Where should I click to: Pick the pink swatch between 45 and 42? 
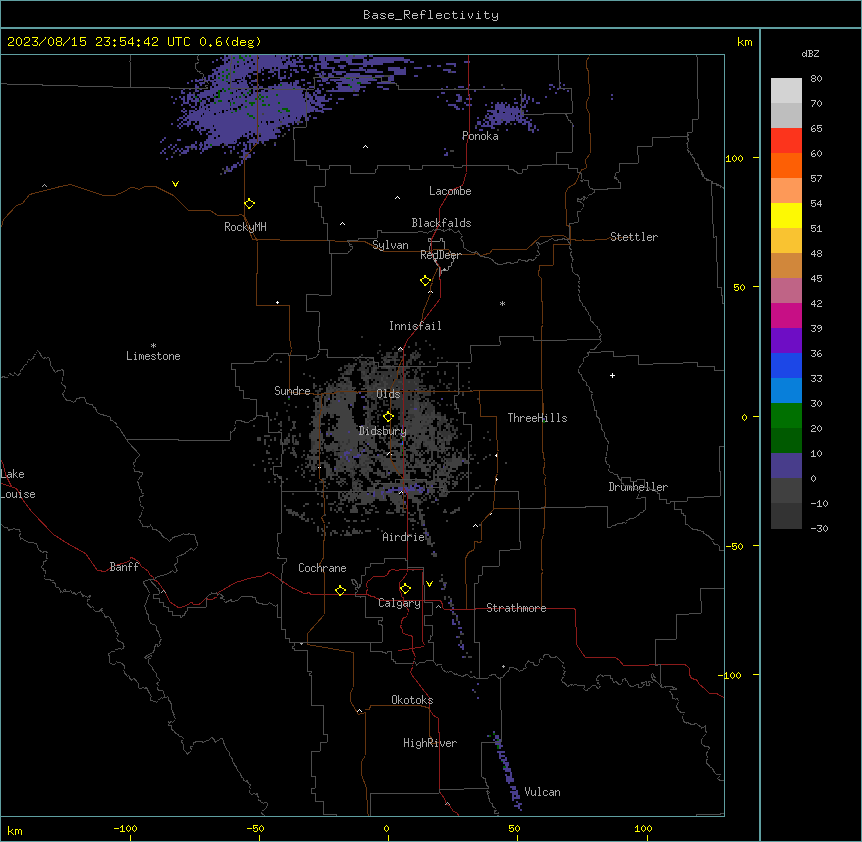[x=786, y=290]
